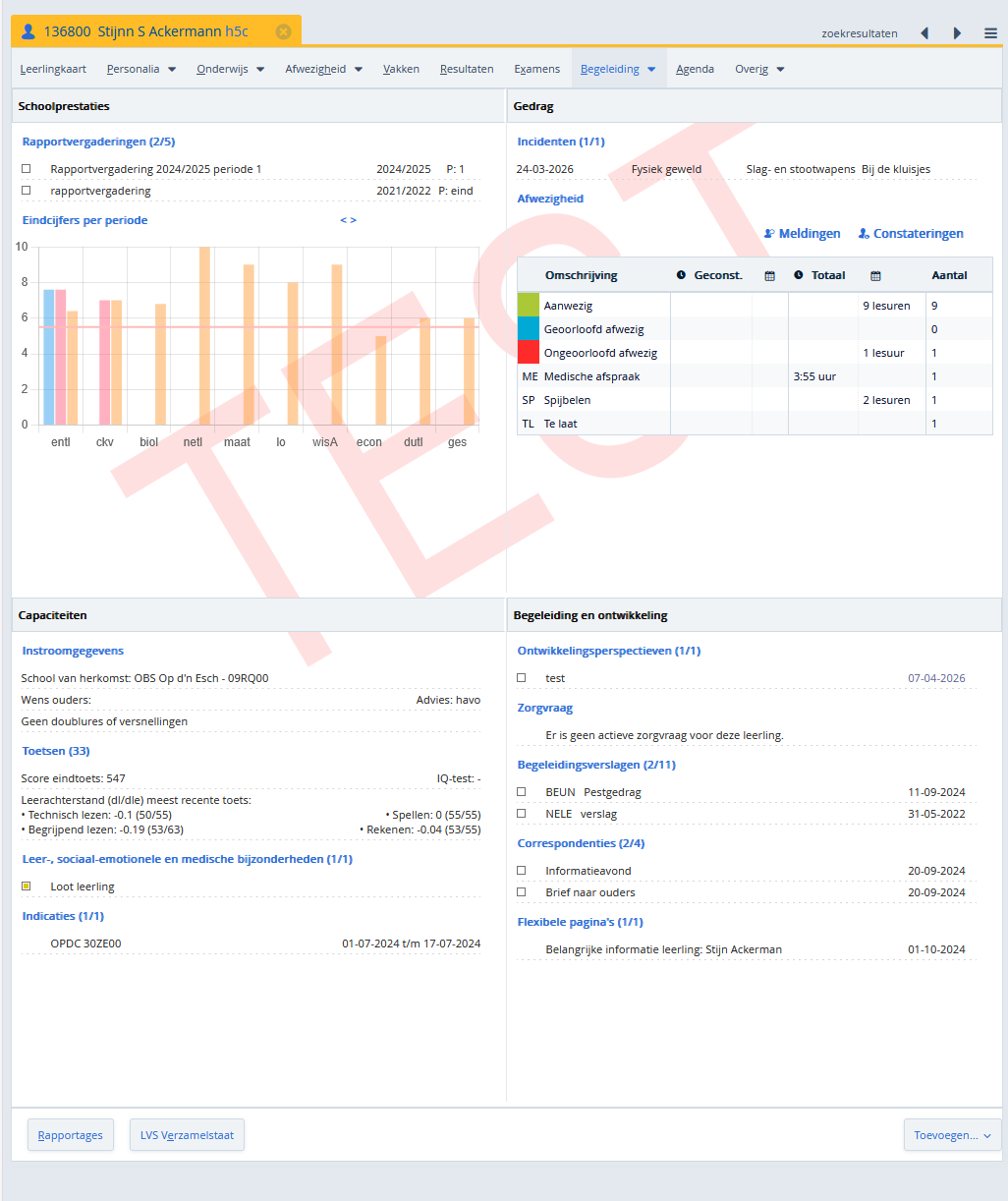The height and width of the screenshot is (1201, 1008).
Task: Click the blue entl bar in the chart
Action: pos(49,358)
